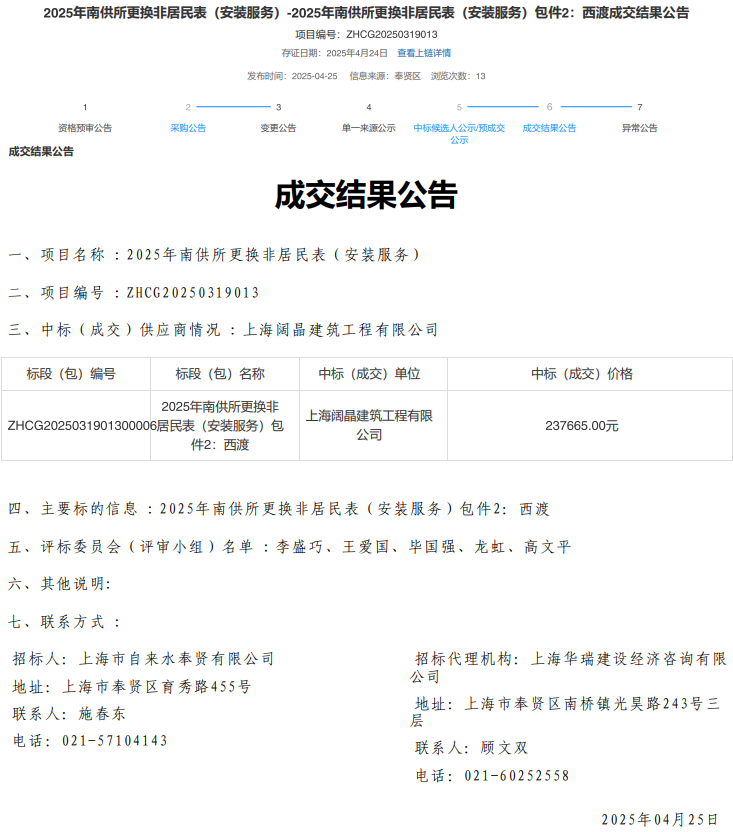
Task: Click the agency phone 021-60252558
Action: click(x=517, y=776)
